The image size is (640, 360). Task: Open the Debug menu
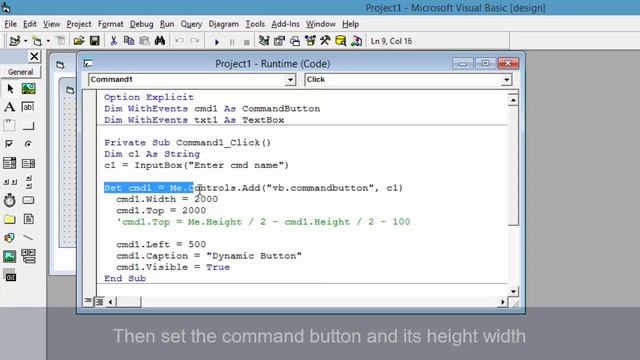pyautogui.click(x=142, y=24)
